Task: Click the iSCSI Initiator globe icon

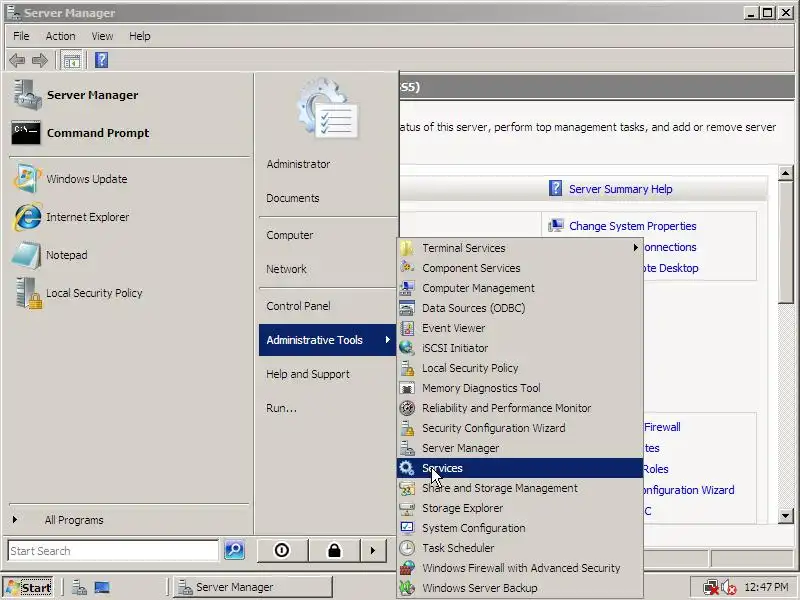Action: click(407, 348)
